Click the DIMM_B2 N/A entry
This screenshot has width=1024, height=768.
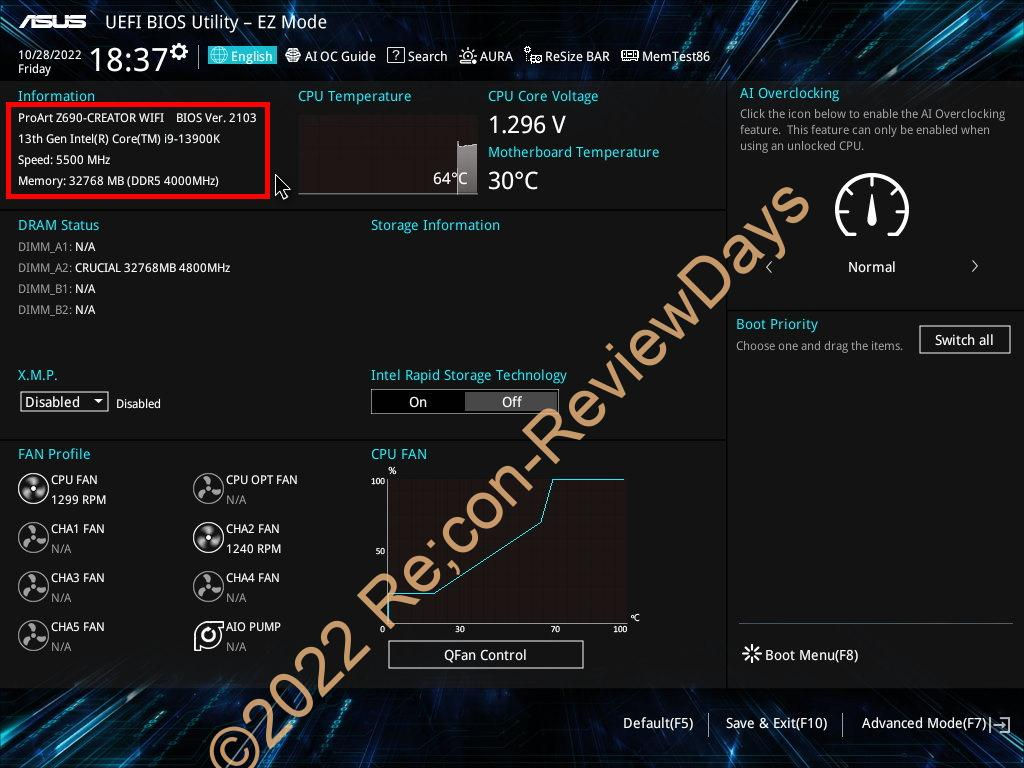click(x=57, y=310)
